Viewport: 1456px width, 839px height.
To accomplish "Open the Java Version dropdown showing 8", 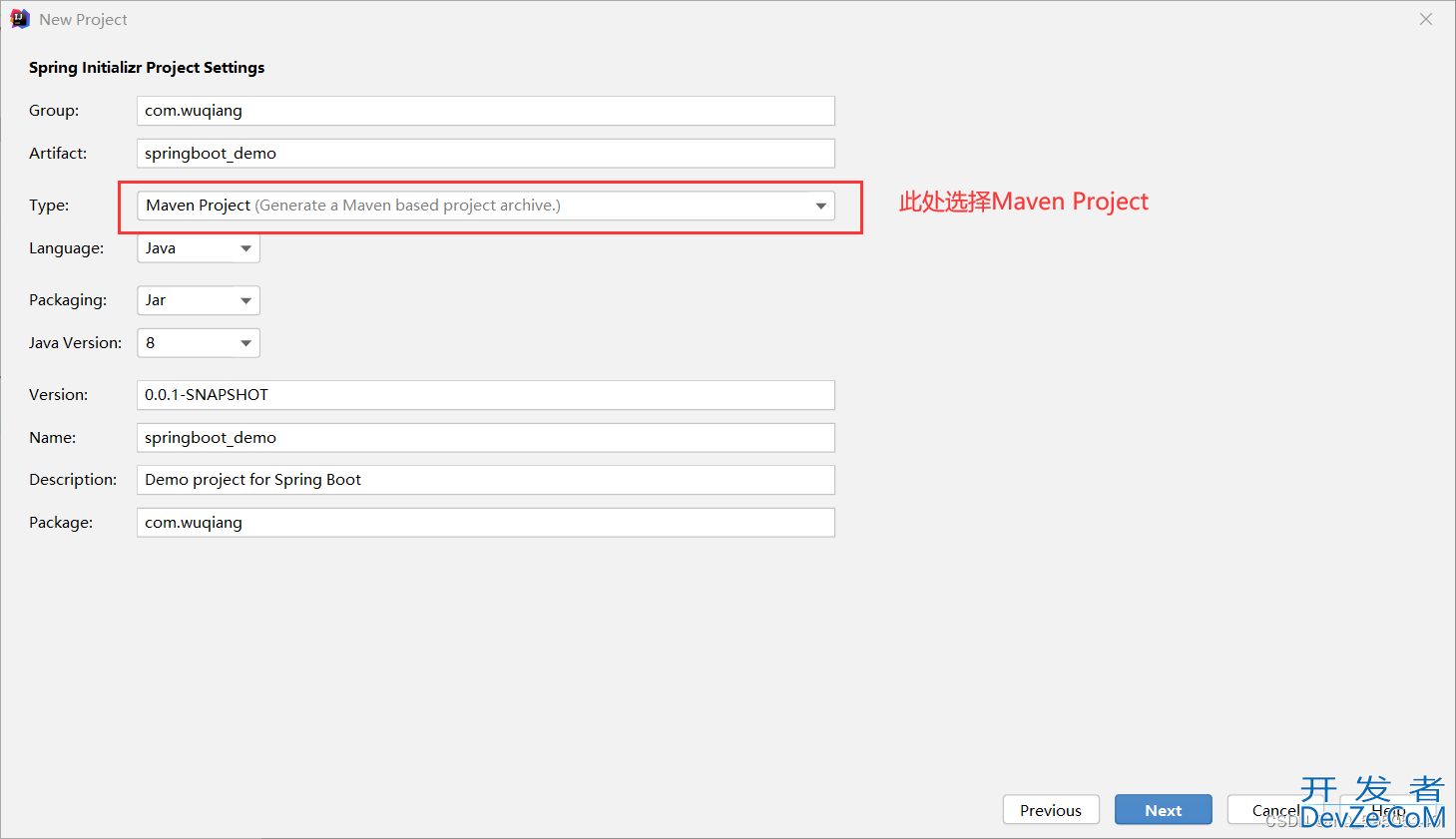I will [x=199, y=343].
